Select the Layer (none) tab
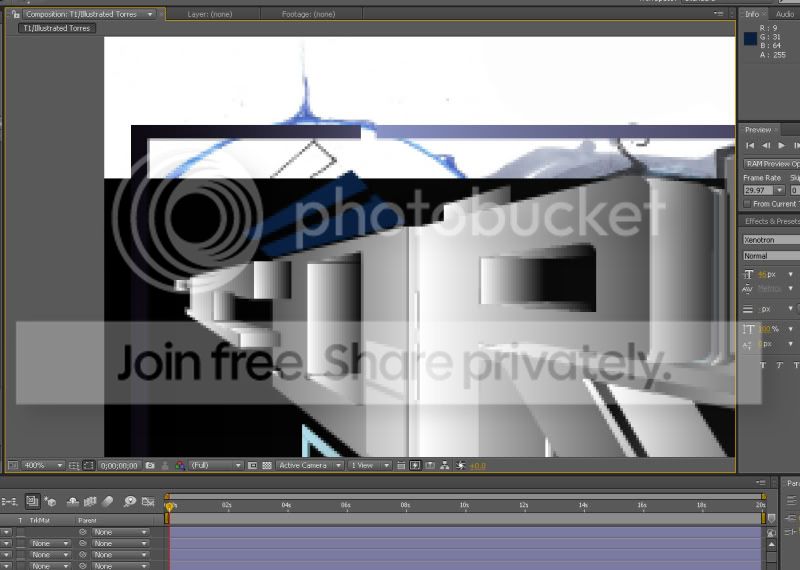Screen dimensions: 800x570 pos(210,14)
